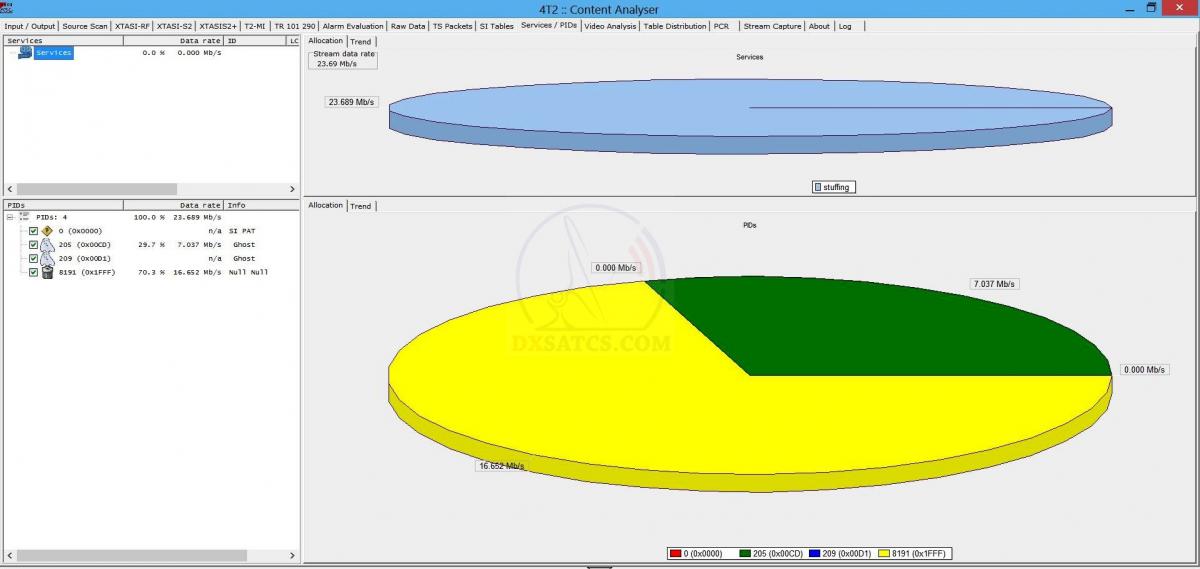Uncheck the PID 205 (0x00CD) checkbox
Image resolution: width=1200 pixels, height=569 pixels.
pyautogui.click(x=33, y=245)
